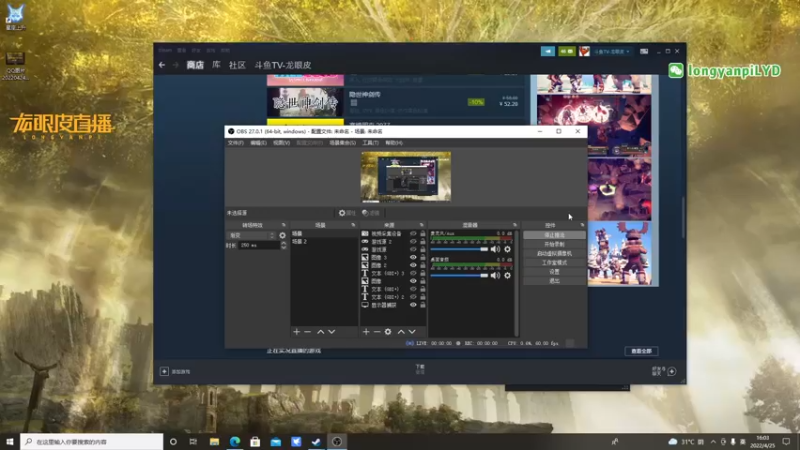Add a new scene with the plus icon
The image size is (800, 450).
coord(296,332)
